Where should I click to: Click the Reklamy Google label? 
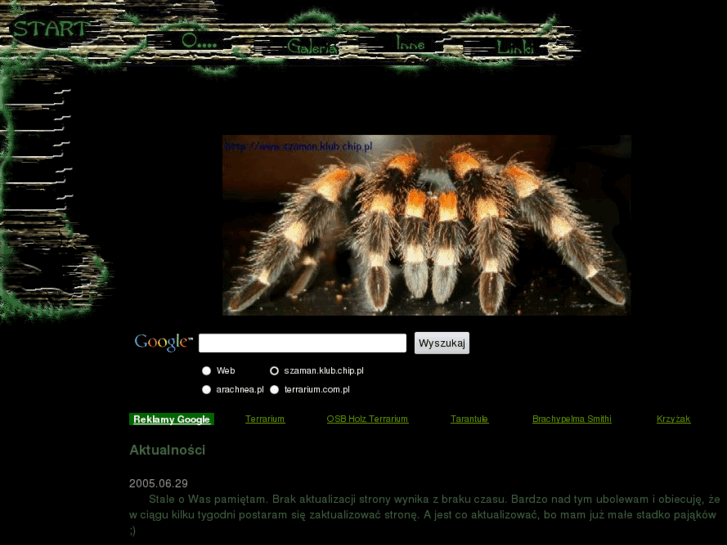[172, 419]
